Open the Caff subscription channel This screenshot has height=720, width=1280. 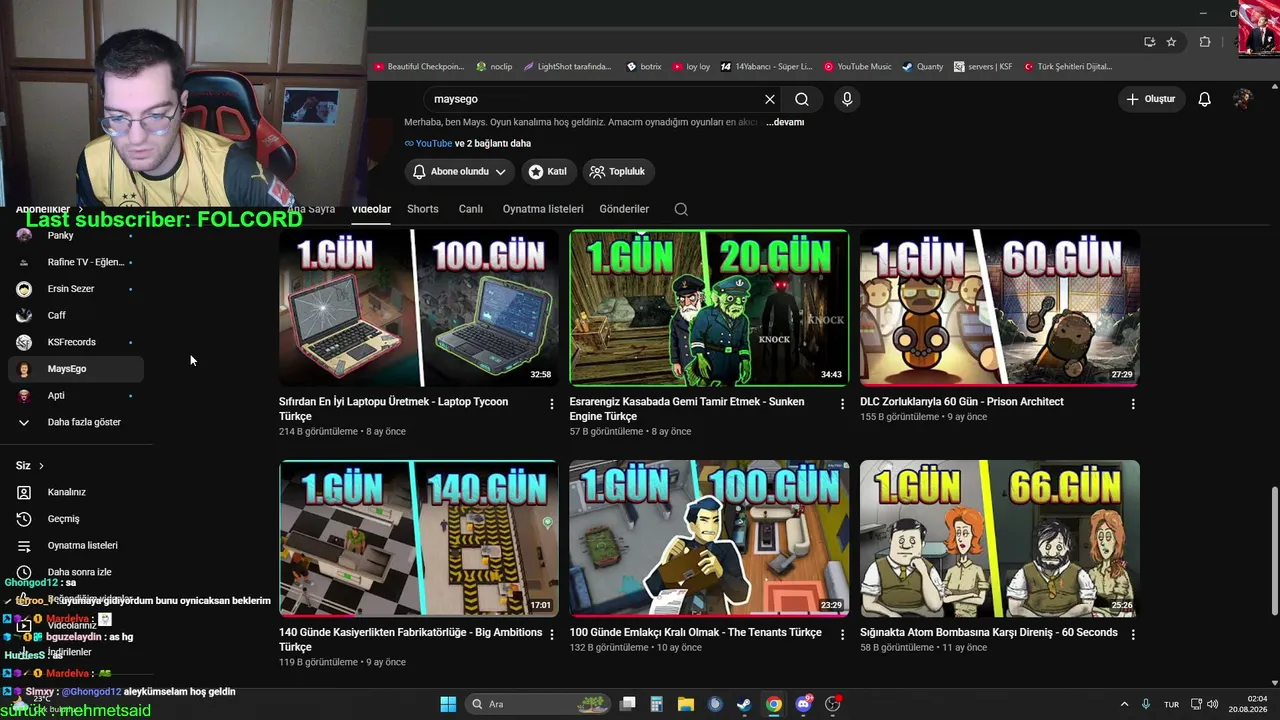click(76, 315)
